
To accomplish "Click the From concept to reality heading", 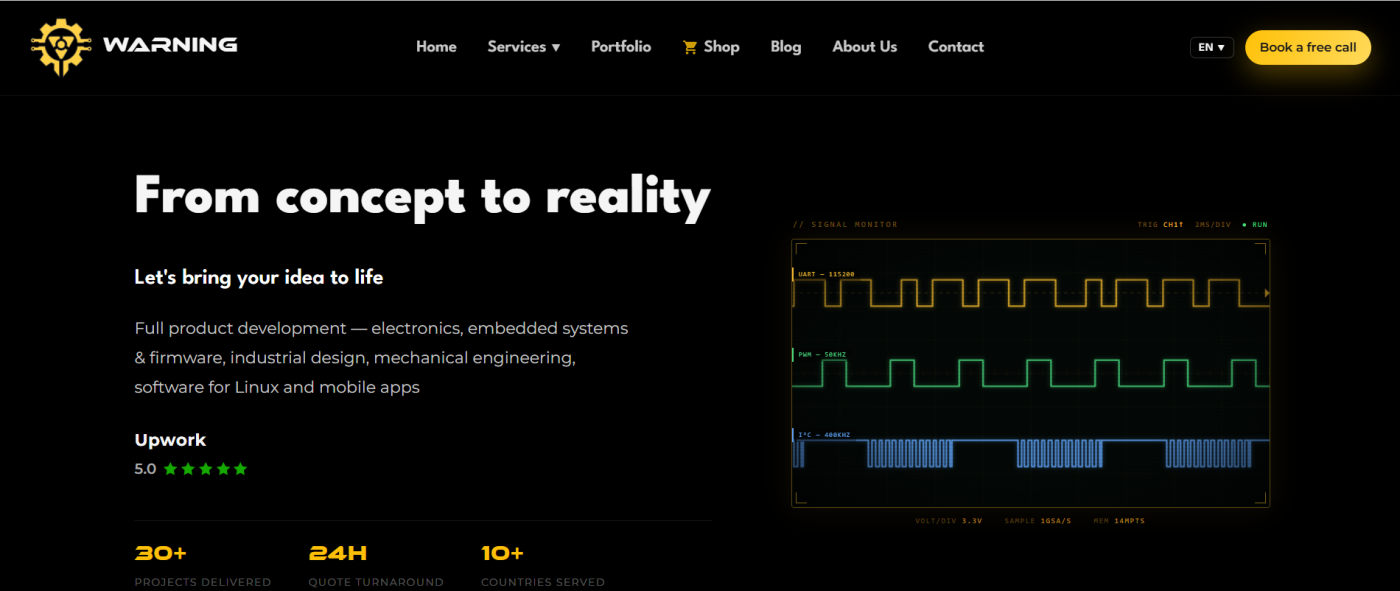I will 422,197.
